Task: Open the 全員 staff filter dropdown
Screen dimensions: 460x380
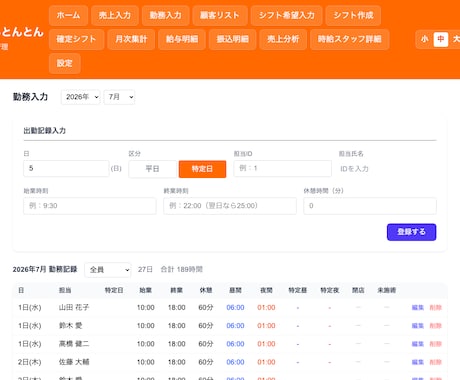Action: 108,270
